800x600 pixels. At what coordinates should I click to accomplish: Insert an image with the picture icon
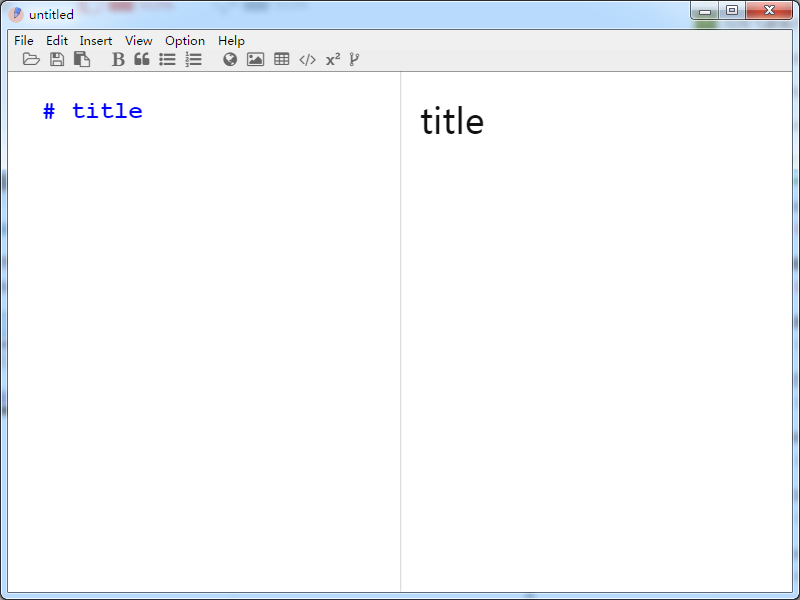255,59
